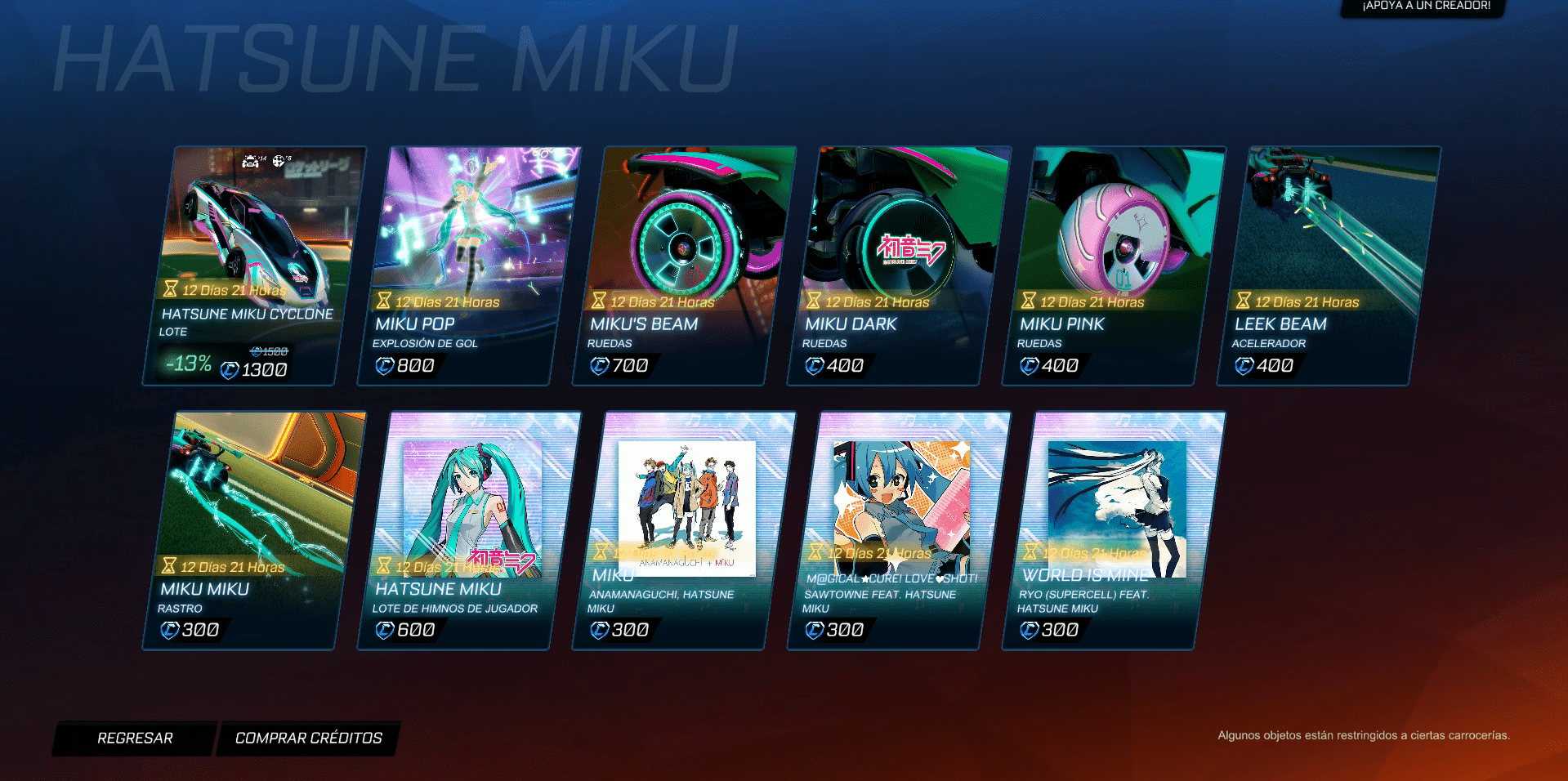Open the Hatsune Miku Cyclone bundle card

[x=254, y=266]
